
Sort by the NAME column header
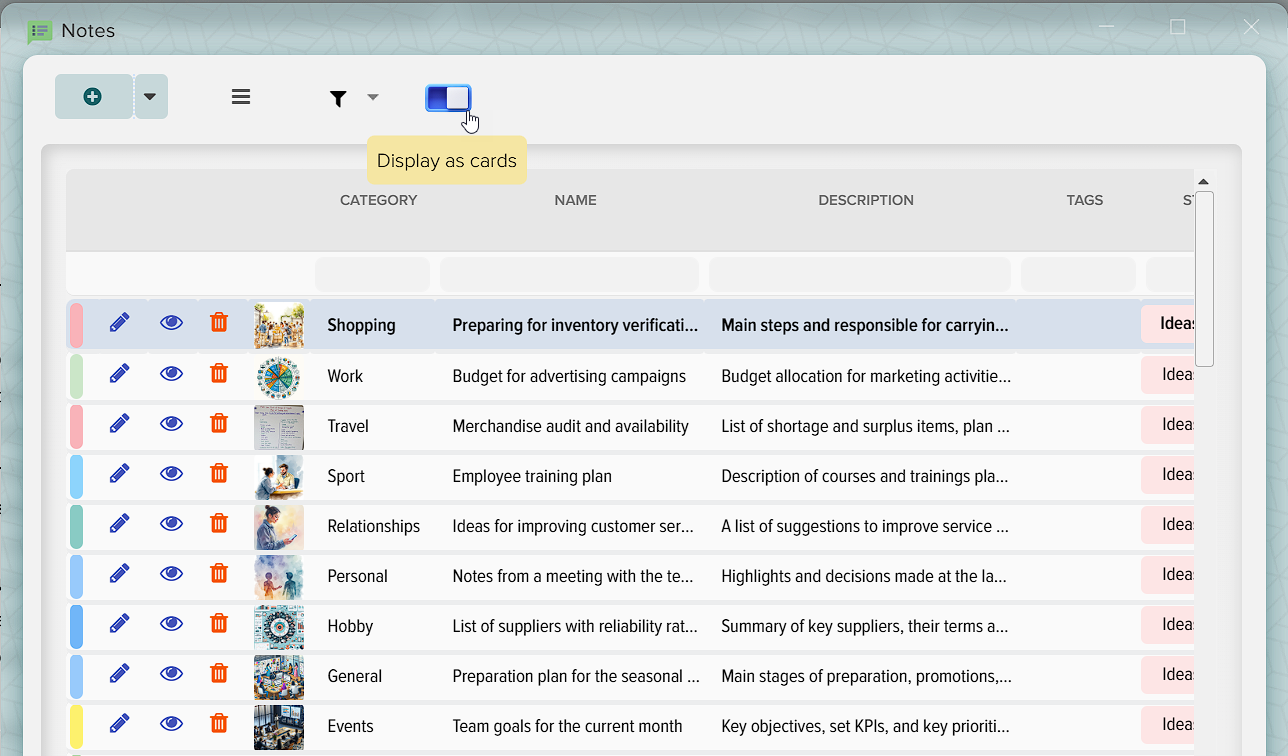(575, 200)
